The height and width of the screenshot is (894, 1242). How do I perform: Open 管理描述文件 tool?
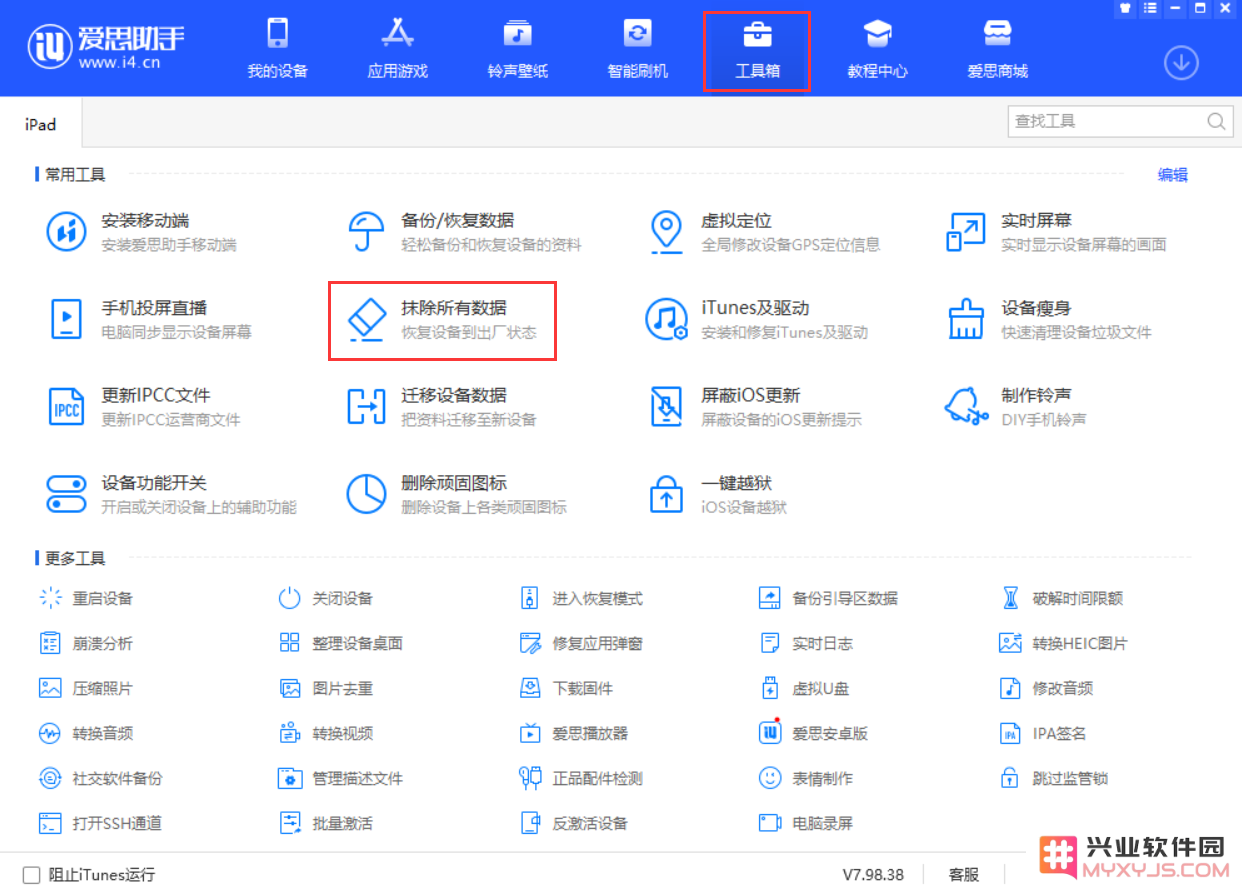(x=341, y=778)
